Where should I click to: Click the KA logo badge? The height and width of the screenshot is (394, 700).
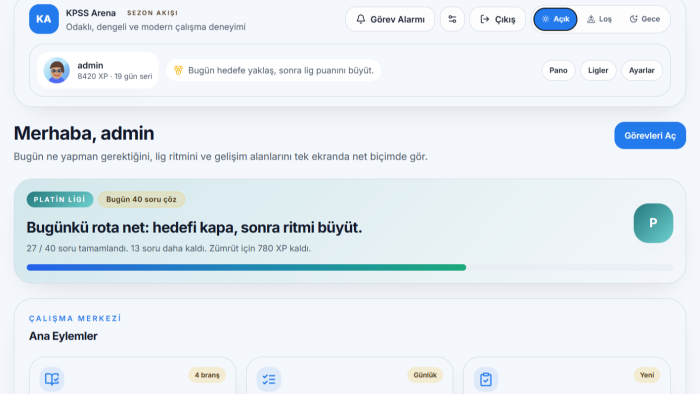[x=44, y=19]
